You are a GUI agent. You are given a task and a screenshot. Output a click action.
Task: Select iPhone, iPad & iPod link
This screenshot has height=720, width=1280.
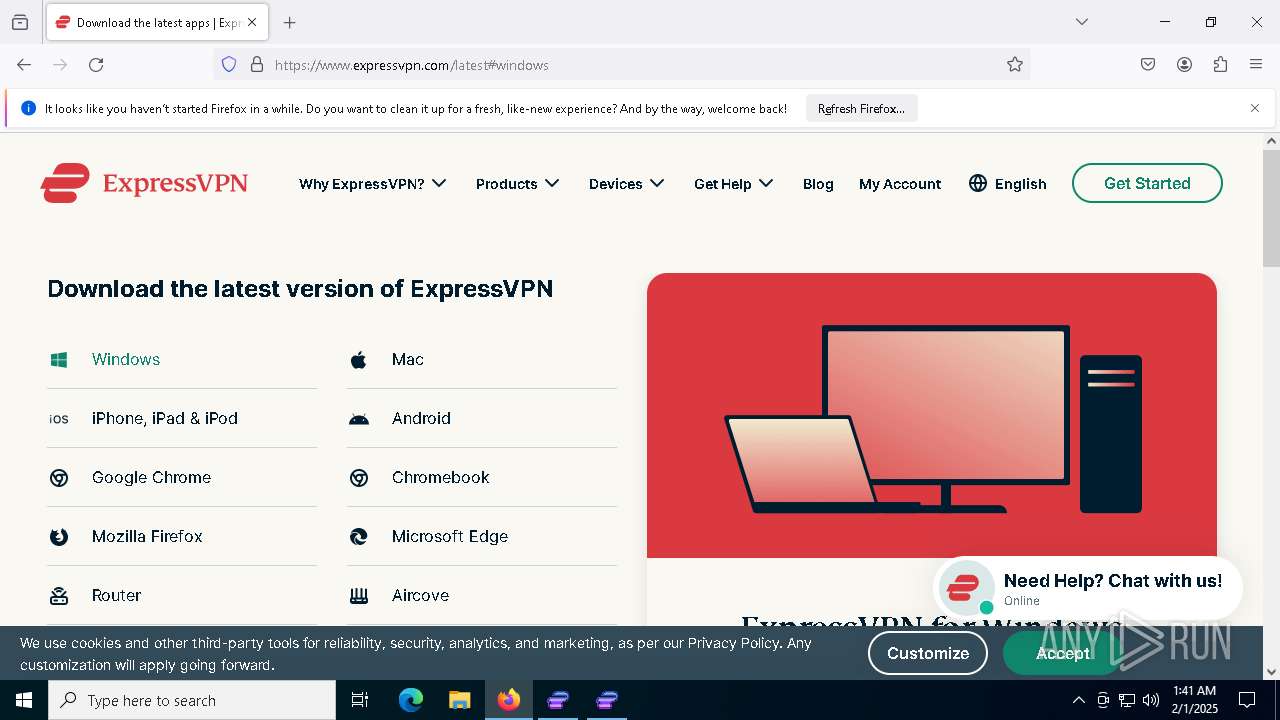click(165, 419)
